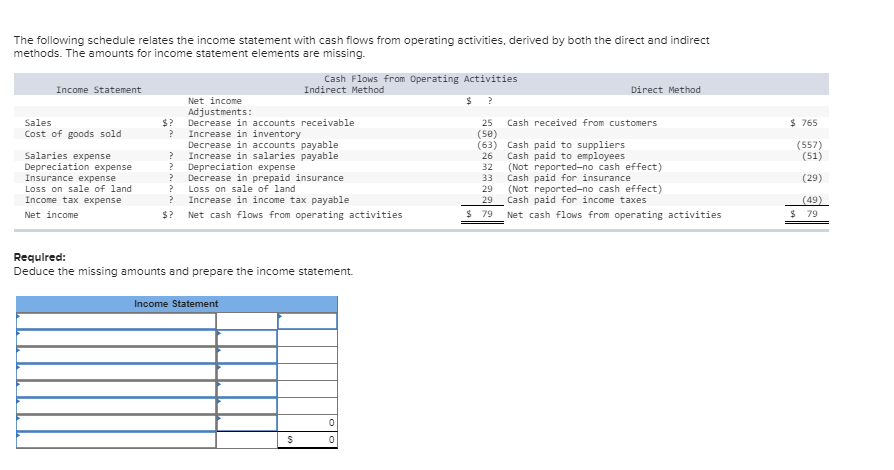Click the '(51)' amount

pos(812,156)
